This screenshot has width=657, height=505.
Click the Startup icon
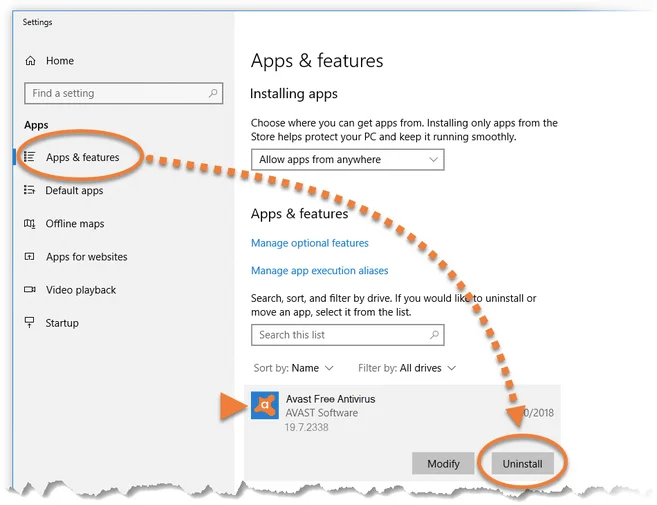coord(29,322)
